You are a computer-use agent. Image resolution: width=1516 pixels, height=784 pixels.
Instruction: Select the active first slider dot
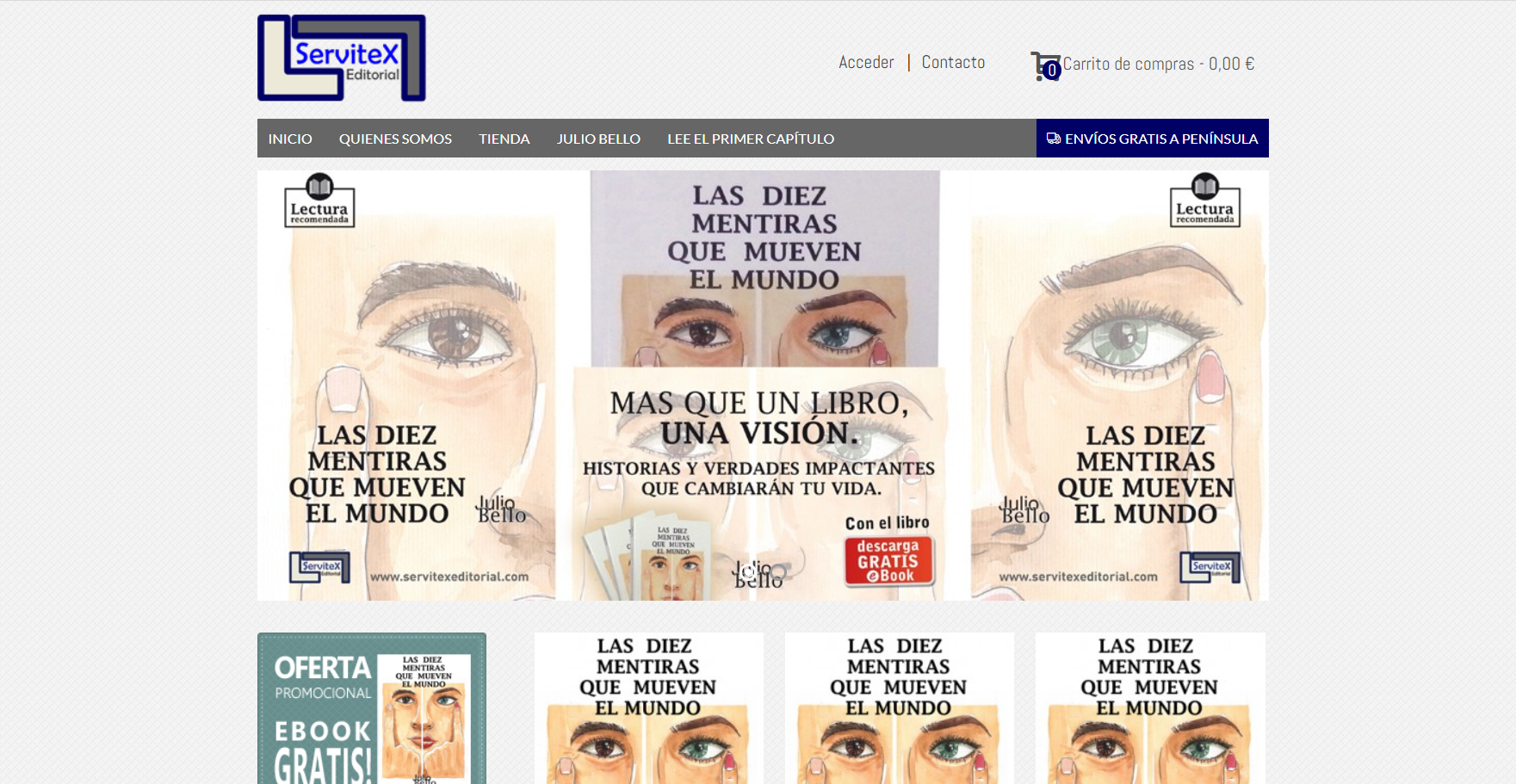click(748, 571)
